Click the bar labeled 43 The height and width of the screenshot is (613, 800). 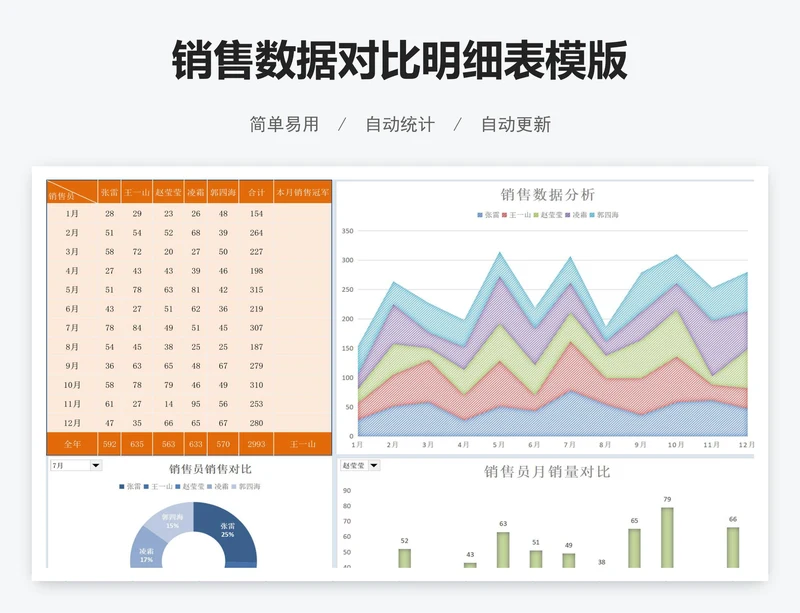(x=470, y=565)
